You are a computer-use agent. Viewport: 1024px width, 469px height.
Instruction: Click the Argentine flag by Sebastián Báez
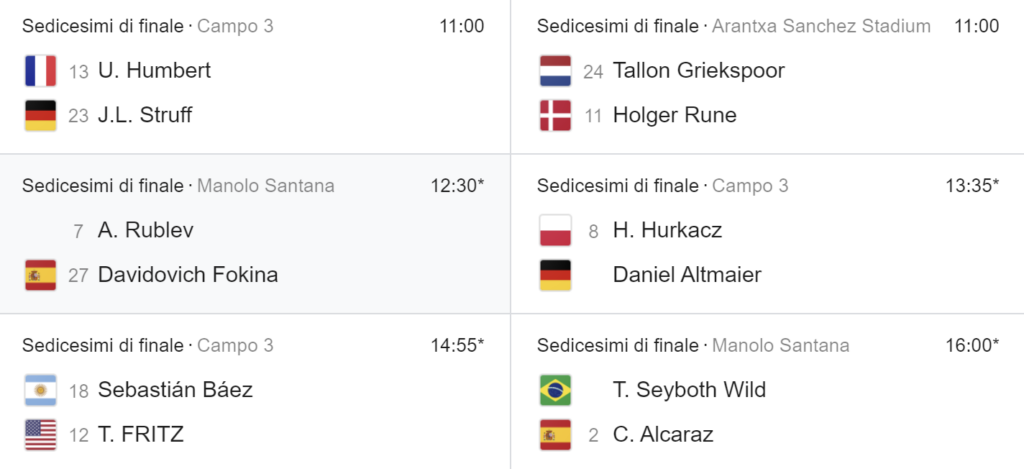click(40, 390)
